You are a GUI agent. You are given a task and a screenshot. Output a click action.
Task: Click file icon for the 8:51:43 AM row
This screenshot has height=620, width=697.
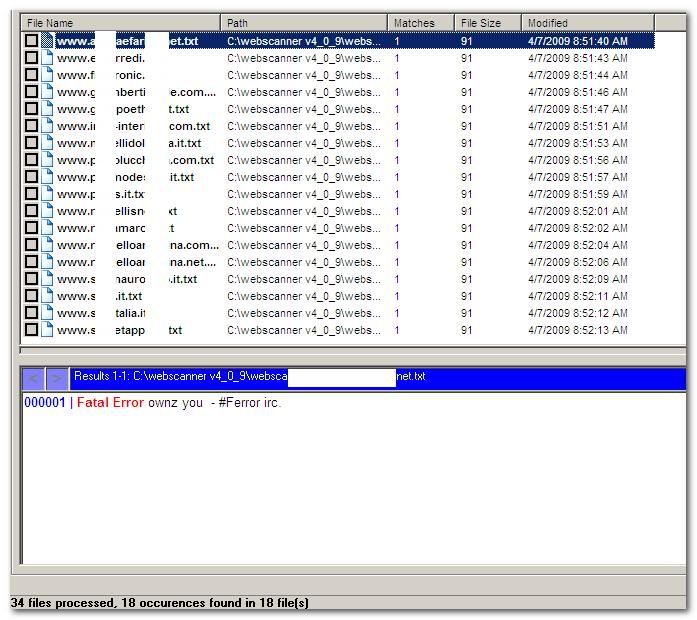tap(47, 58)
